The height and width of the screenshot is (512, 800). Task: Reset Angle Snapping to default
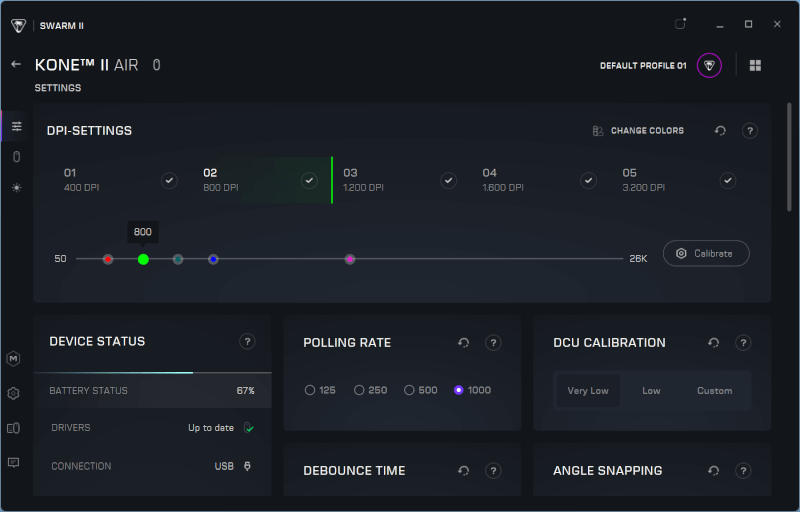[713, 471]
